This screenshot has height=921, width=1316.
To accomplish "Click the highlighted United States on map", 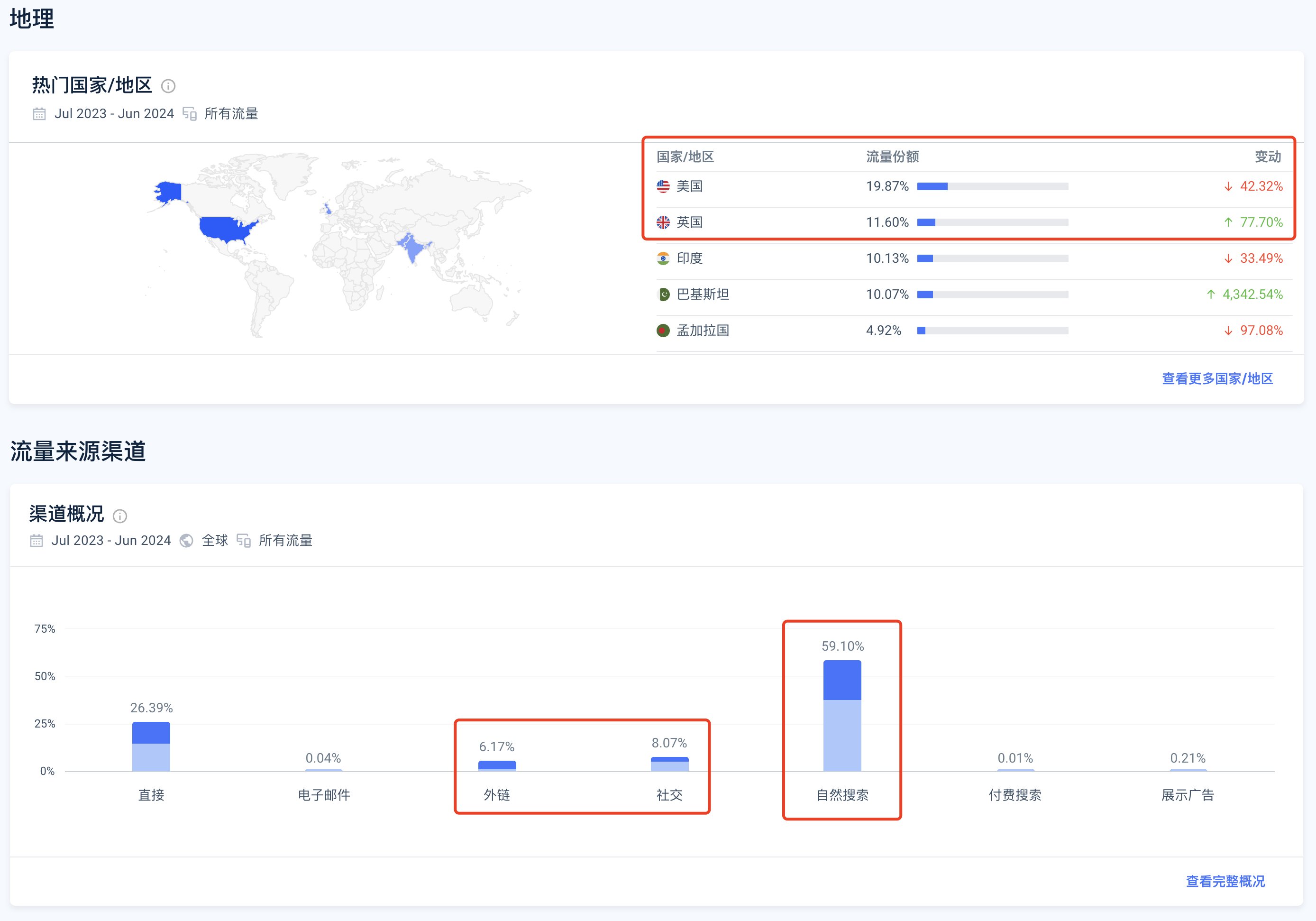I will [x=227, y=229].
